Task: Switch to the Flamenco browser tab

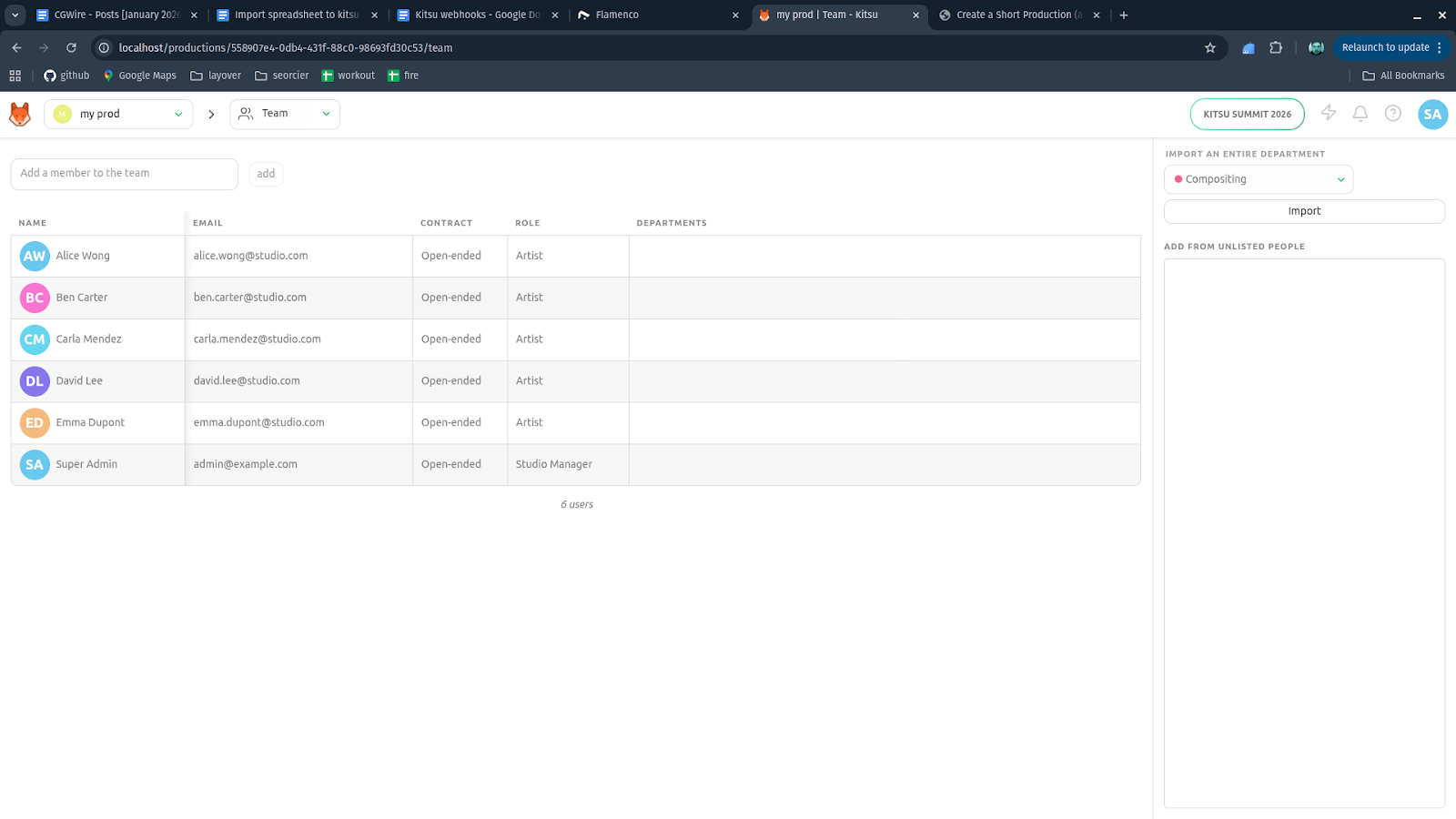Action: click(x=655, y=15)
